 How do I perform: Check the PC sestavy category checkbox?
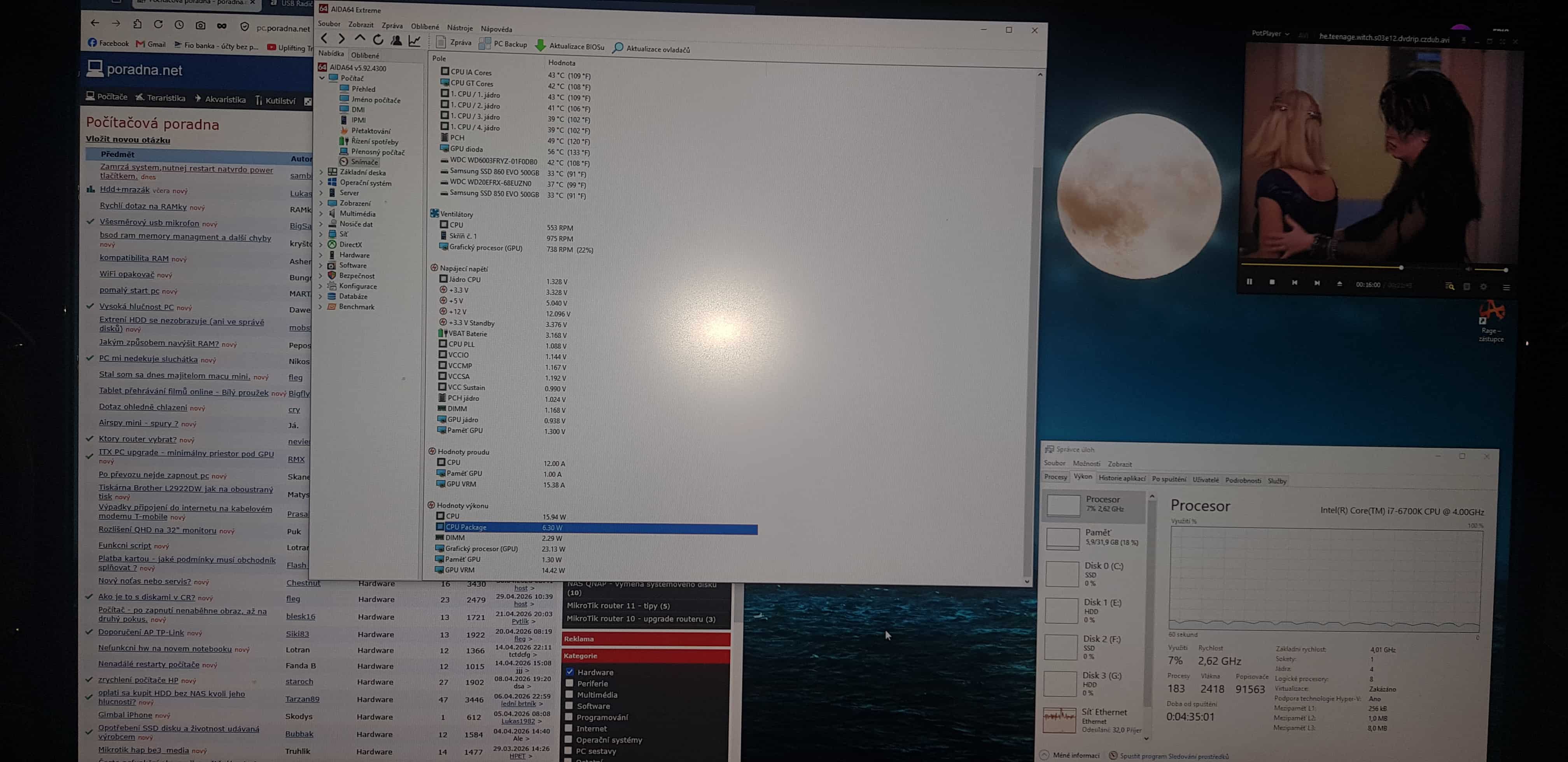pyautogui.click(x=569, y=750)
